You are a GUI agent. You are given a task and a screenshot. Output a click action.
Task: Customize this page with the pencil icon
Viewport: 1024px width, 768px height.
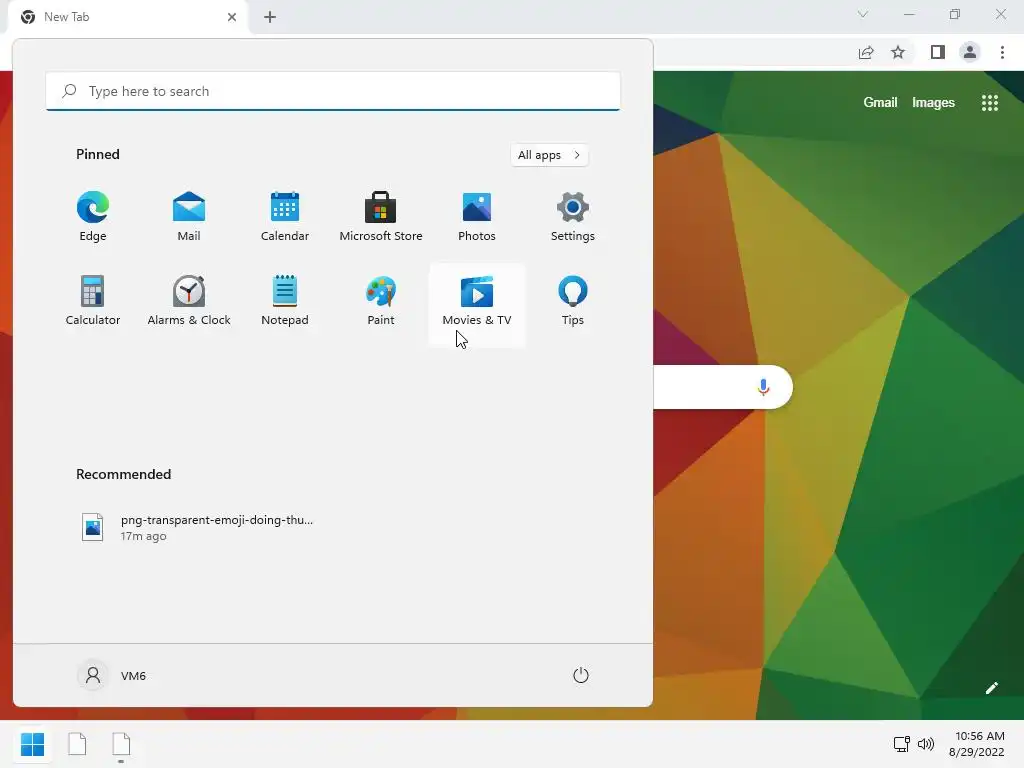(x=991, y=688)
